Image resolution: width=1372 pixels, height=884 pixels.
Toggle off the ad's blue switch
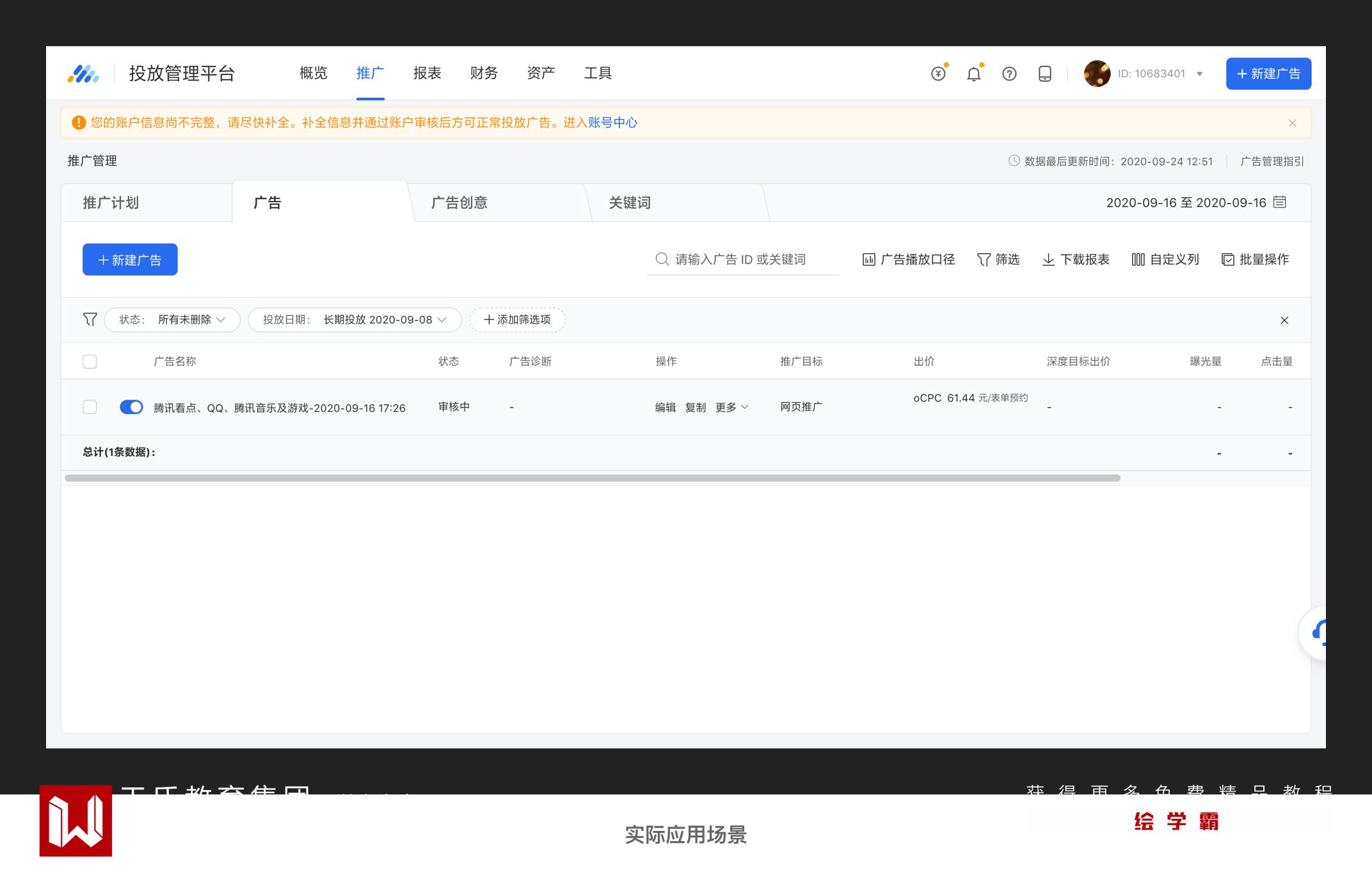point(131,407)
